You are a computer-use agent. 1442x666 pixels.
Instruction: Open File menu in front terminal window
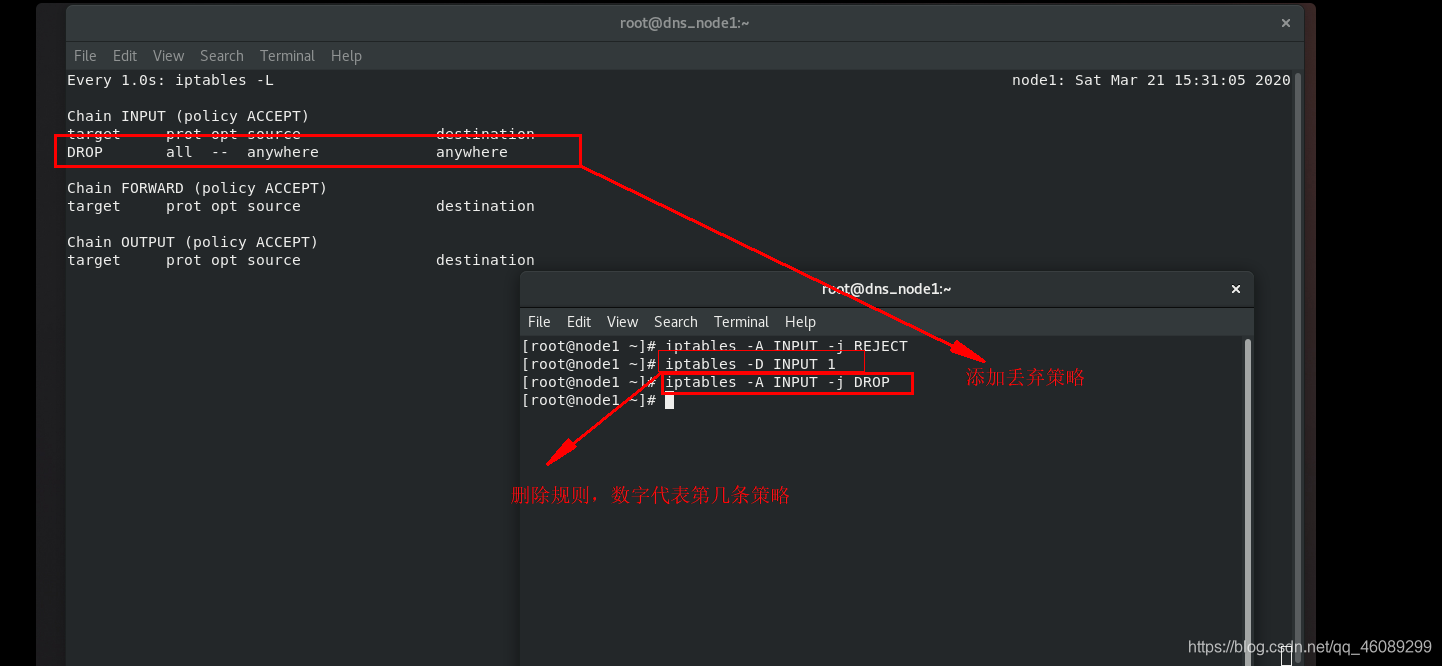[x=539, y=322]
